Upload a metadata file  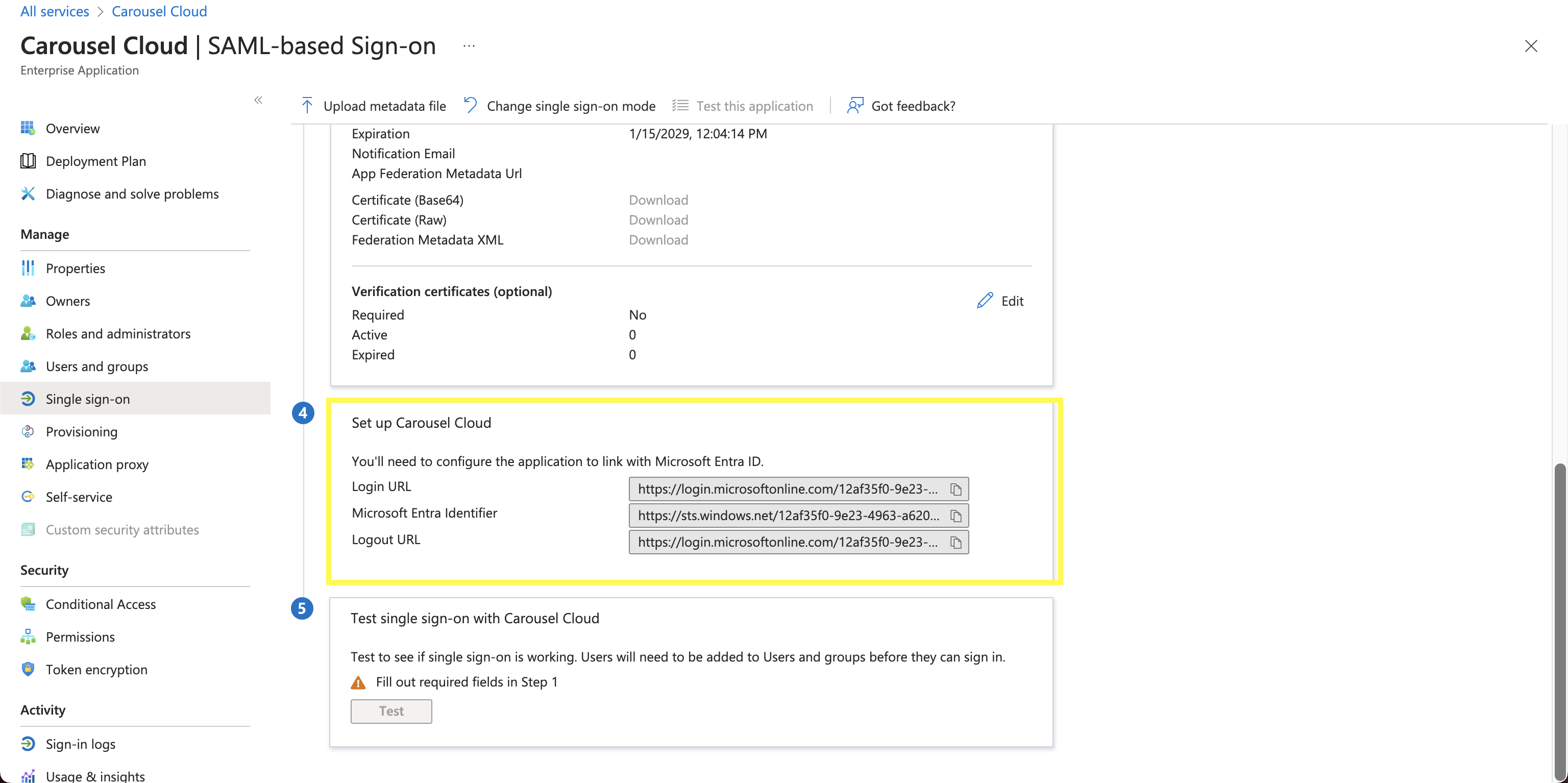tap(373, 105)
